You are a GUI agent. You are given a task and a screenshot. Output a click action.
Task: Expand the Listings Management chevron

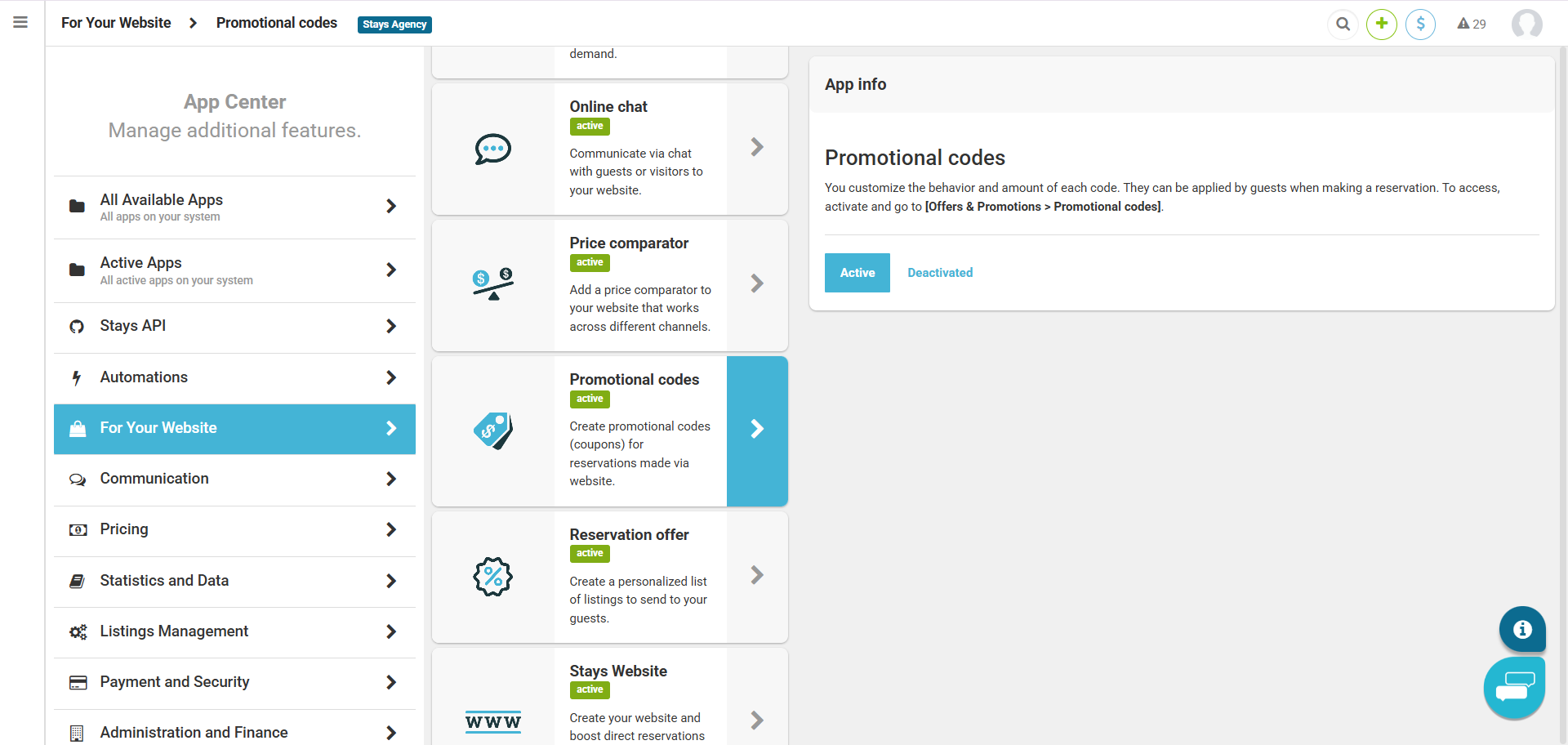point(391,631)
